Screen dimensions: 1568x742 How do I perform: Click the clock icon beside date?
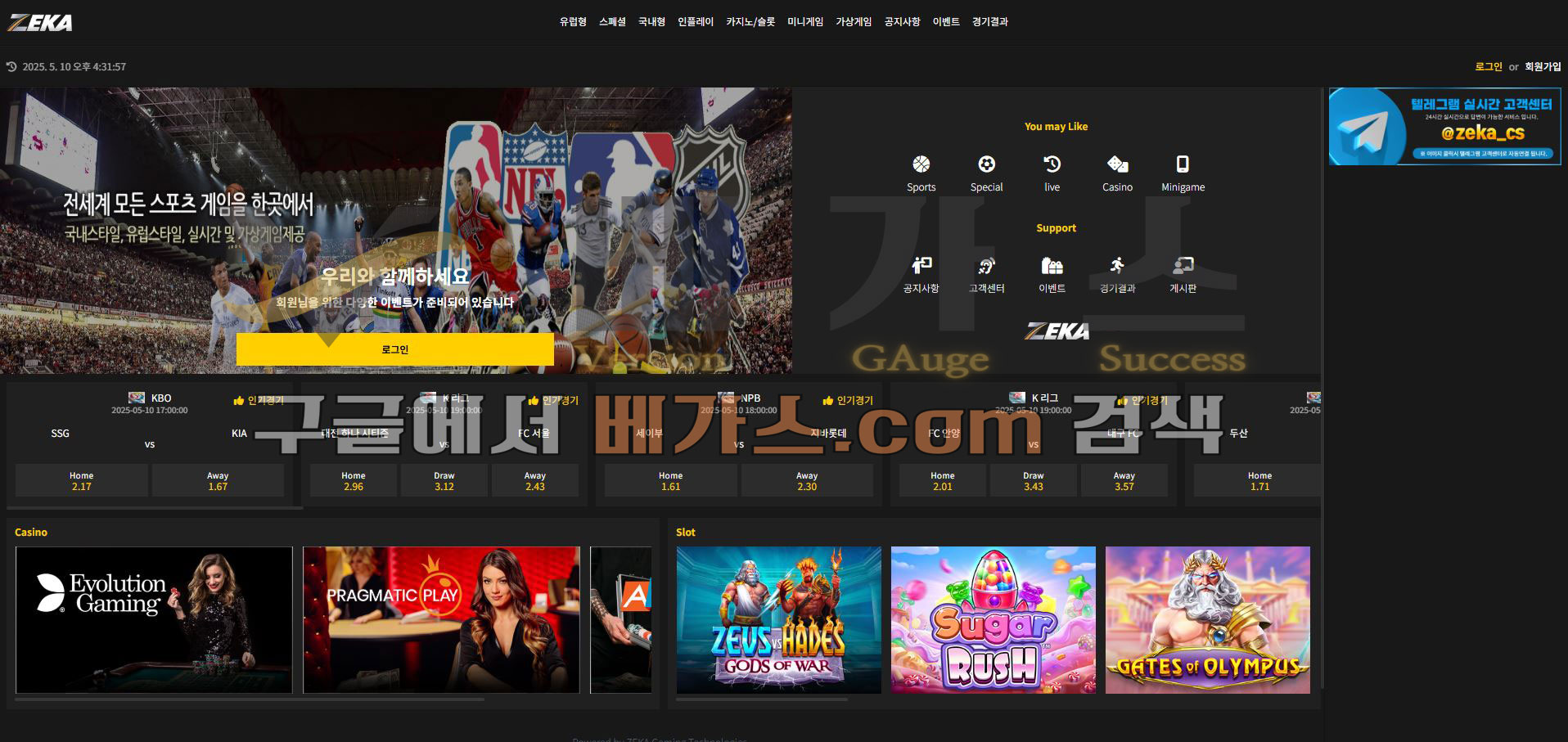[x=11, y=66]
